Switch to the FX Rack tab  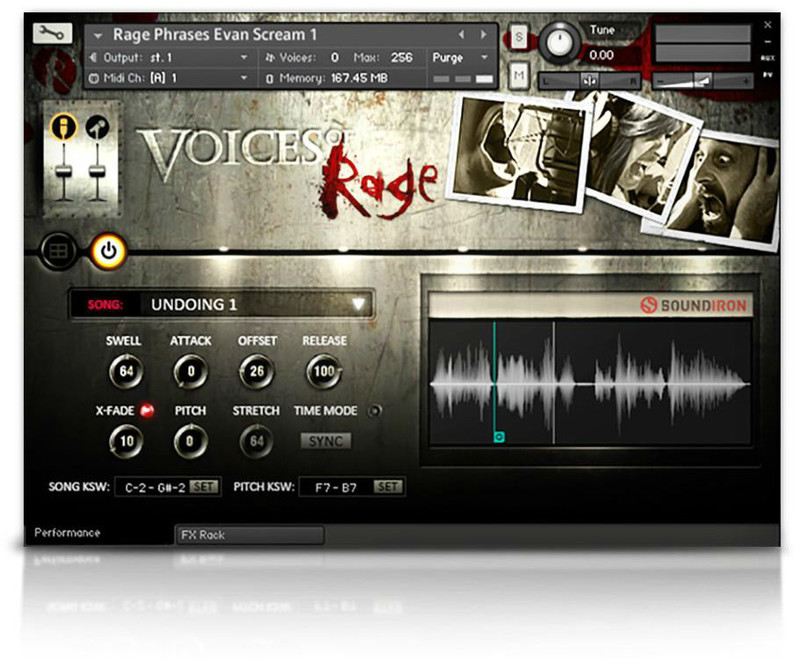point(250,535)
